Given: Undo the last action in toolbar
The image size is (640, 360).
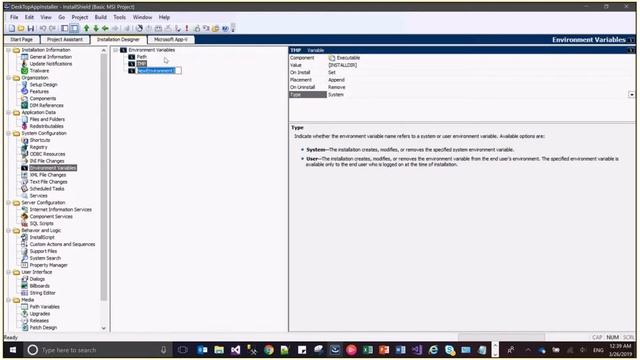Looking at the screenshot, I should 42,28.
